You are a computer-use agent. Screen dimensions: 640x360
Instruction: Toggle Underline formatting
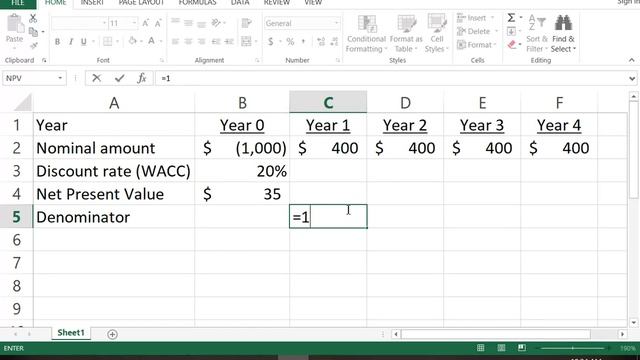click(84, 42)
